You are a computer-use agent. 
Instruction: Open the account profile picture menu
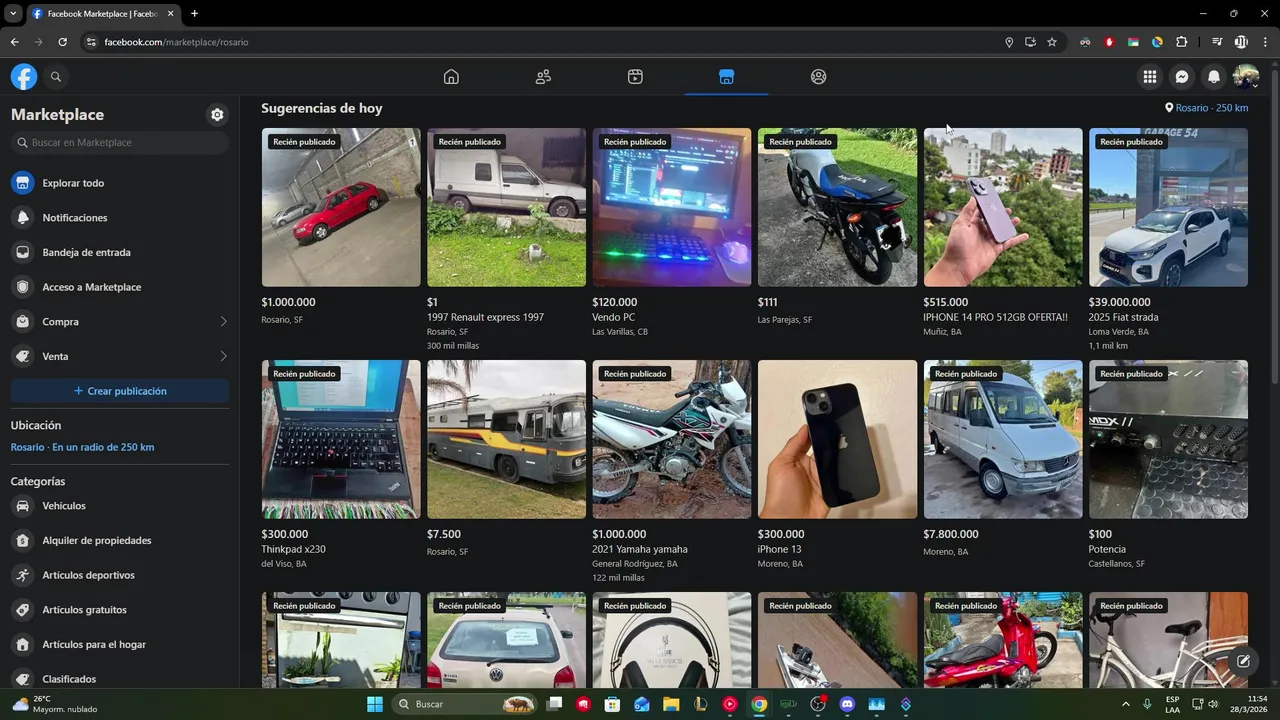click(x=1246, y=77)
